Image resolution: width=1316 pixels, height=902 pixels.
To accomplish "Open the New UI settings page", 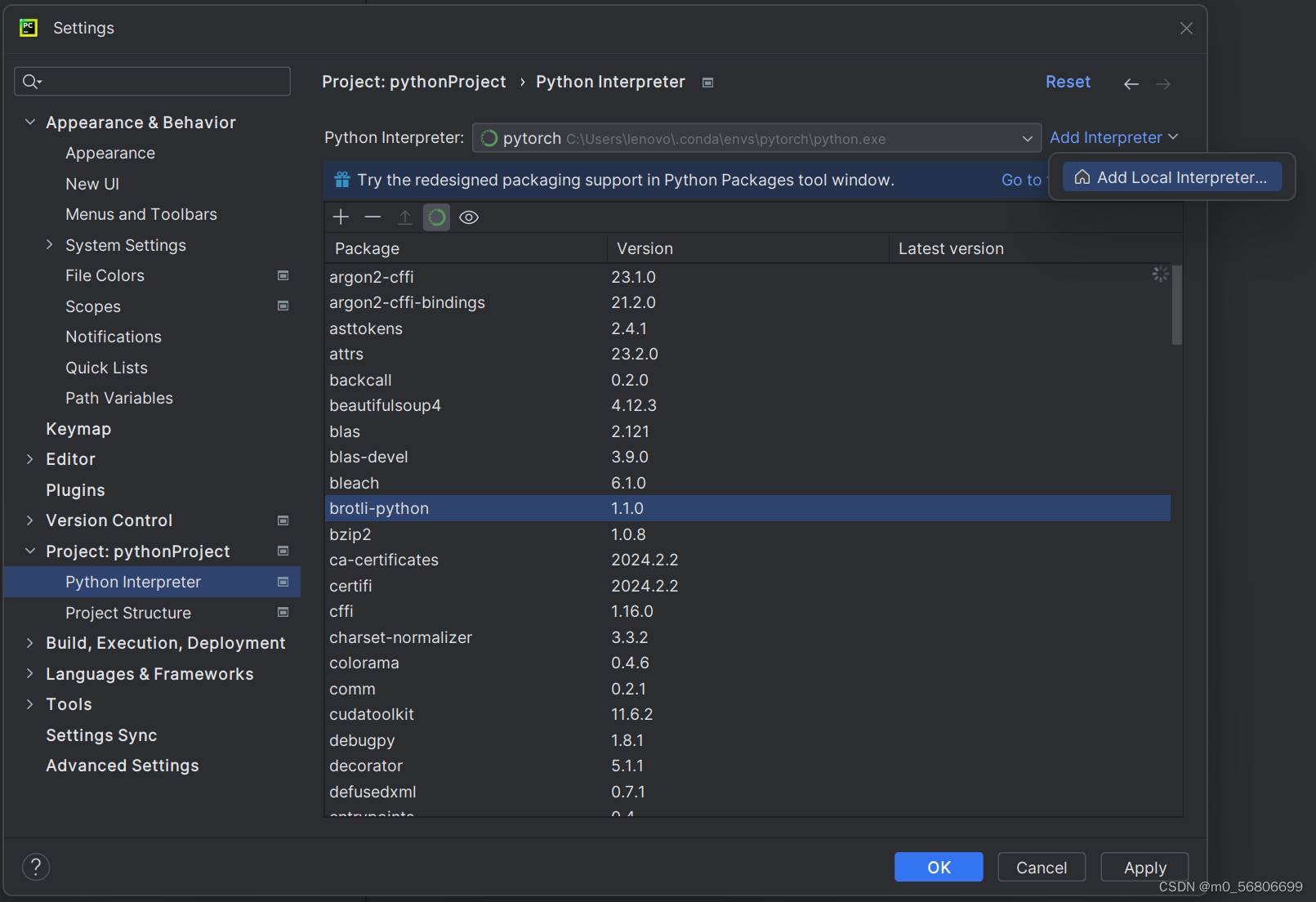I will pyautogui.click(x=92, y=184).
